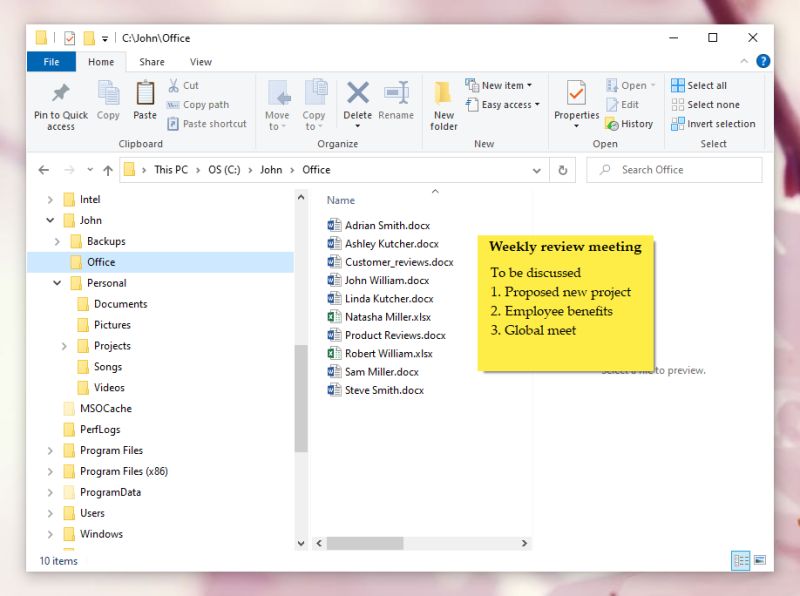This screenshot has height=596, width=800.
Task: Open the Easy access dropdown
Action: coord(537,105)
